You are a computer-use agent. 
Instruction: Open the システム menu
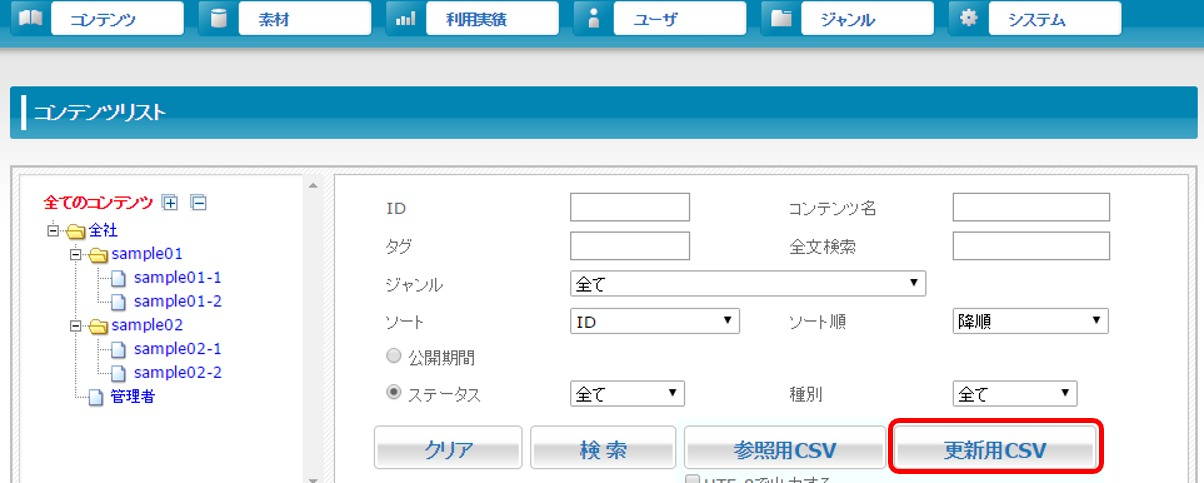click(x=1054, y=18)
